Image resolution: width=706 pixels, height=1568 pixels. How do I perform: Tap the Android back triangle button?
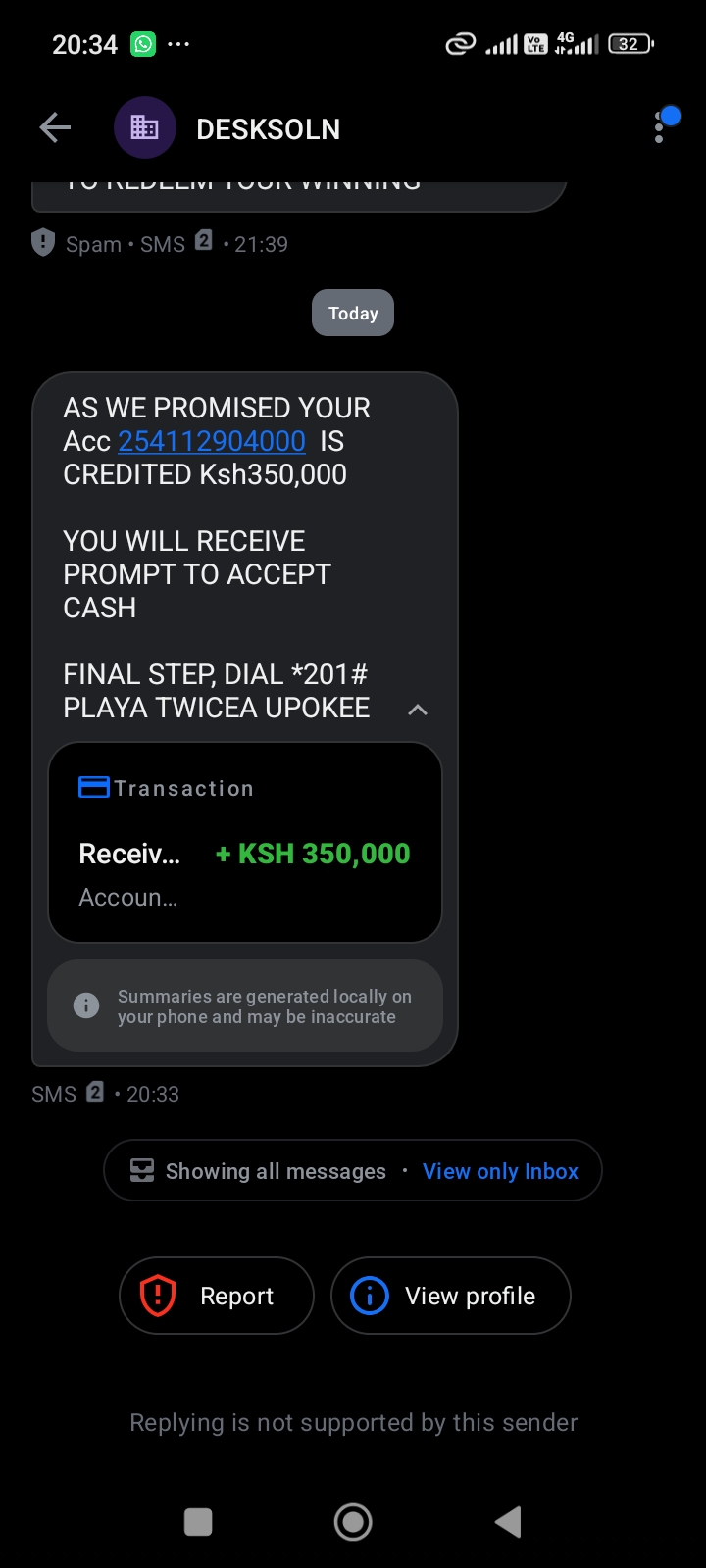click(508, 1522)
